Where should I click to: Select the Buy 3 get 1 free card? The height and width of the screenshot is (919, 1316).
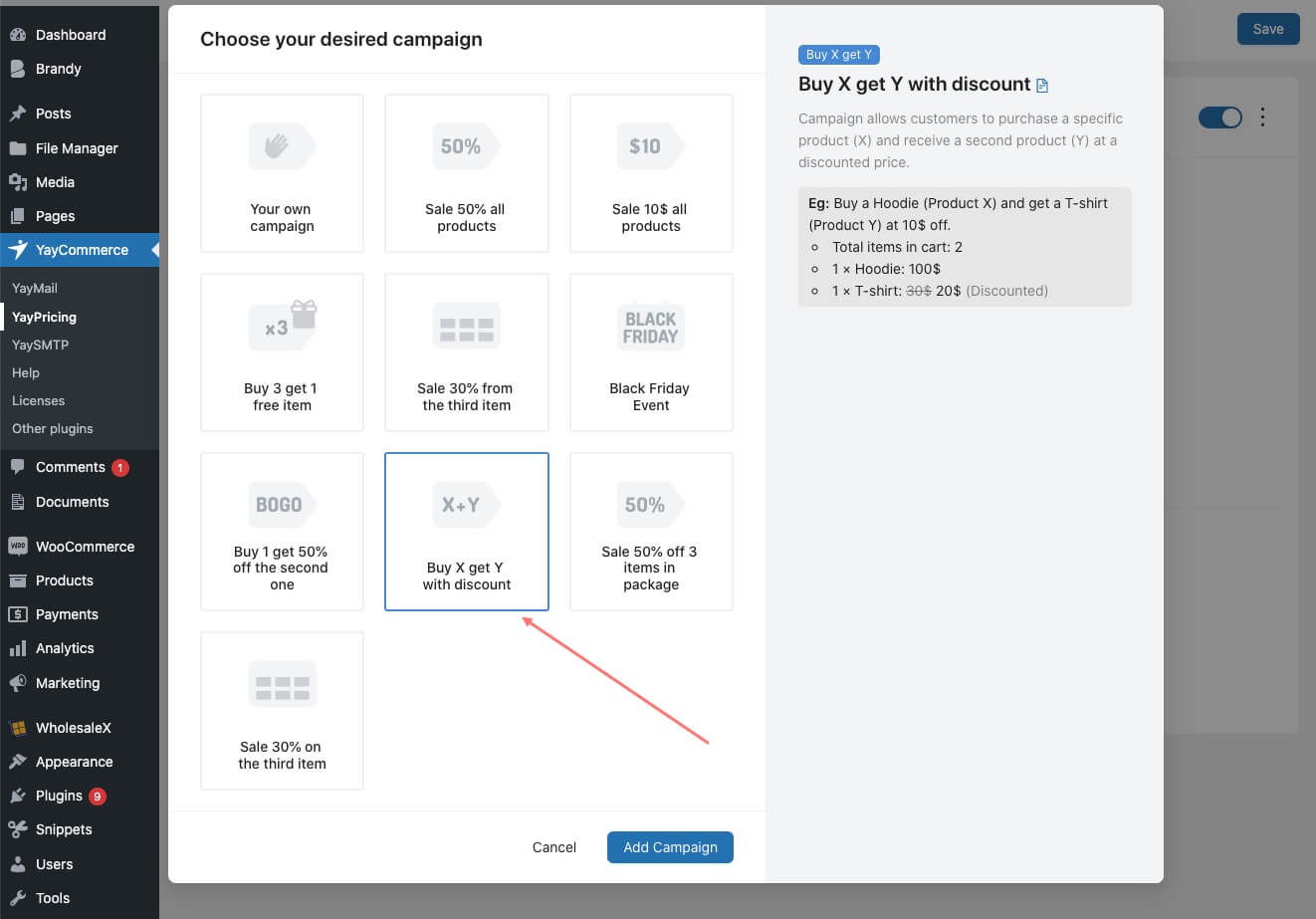coord(282,352)
